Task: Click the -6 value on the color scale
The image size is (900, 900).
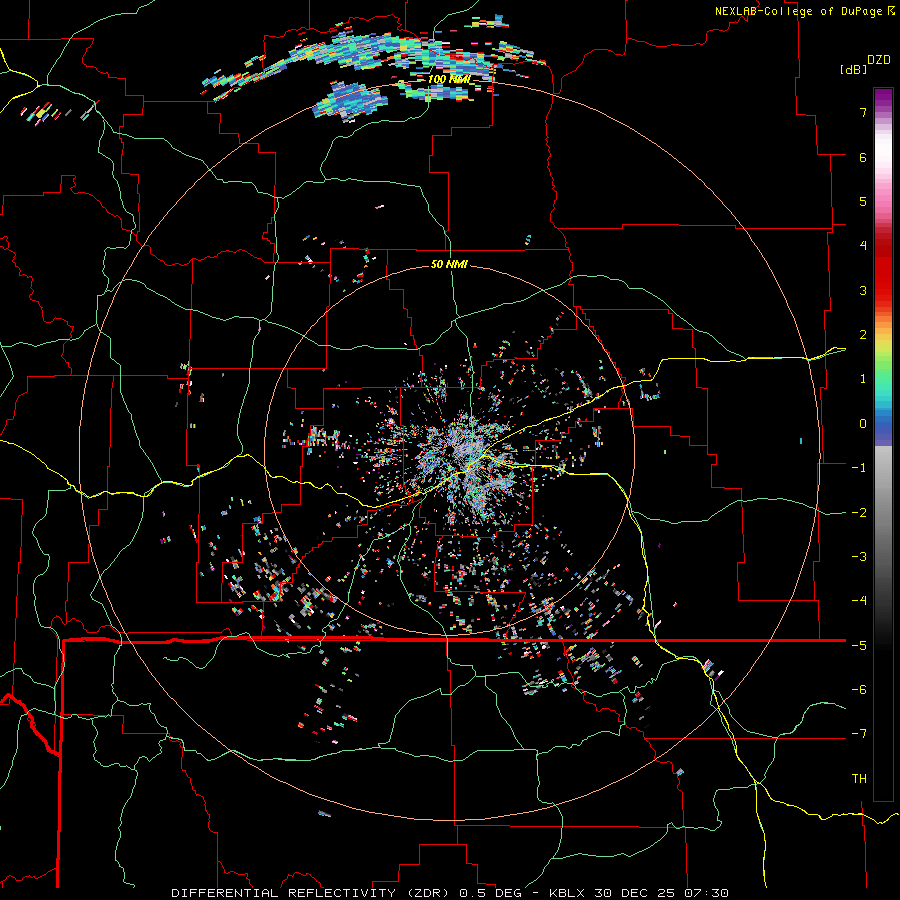Action: 859,690
